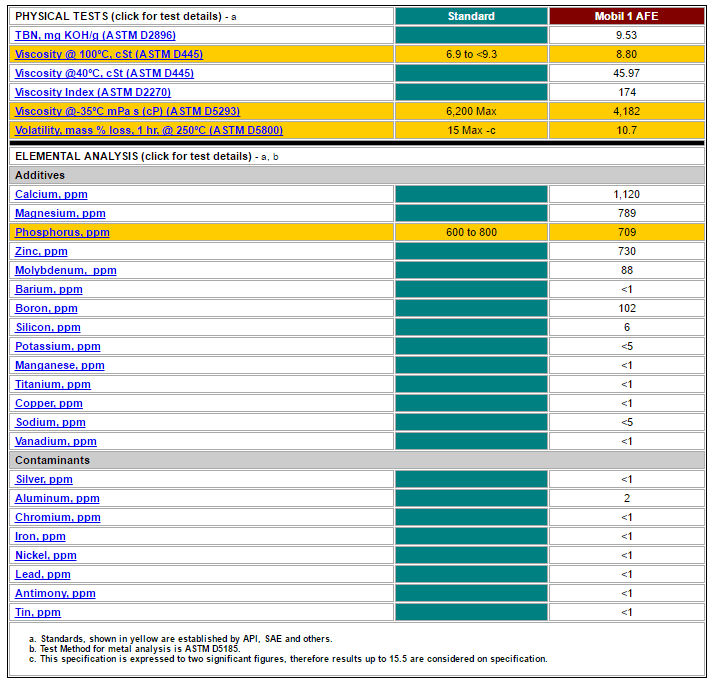Click the Molybdenum, ppm link

coord(65,270)
